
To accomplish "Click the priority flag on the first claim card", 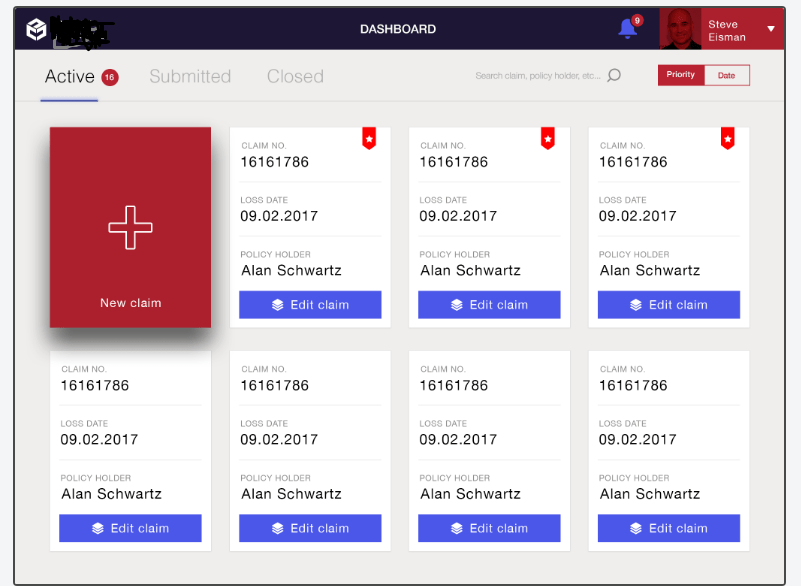I will [x=369, y=139].
